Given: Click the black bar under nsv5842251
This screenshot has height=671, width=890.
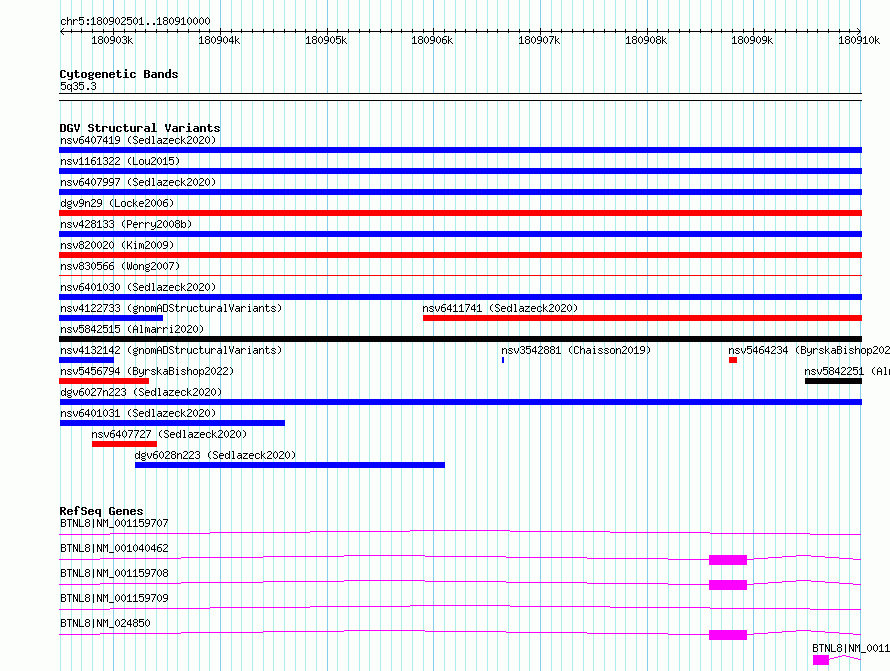Looking at the screenshot, I should [833, 381].
